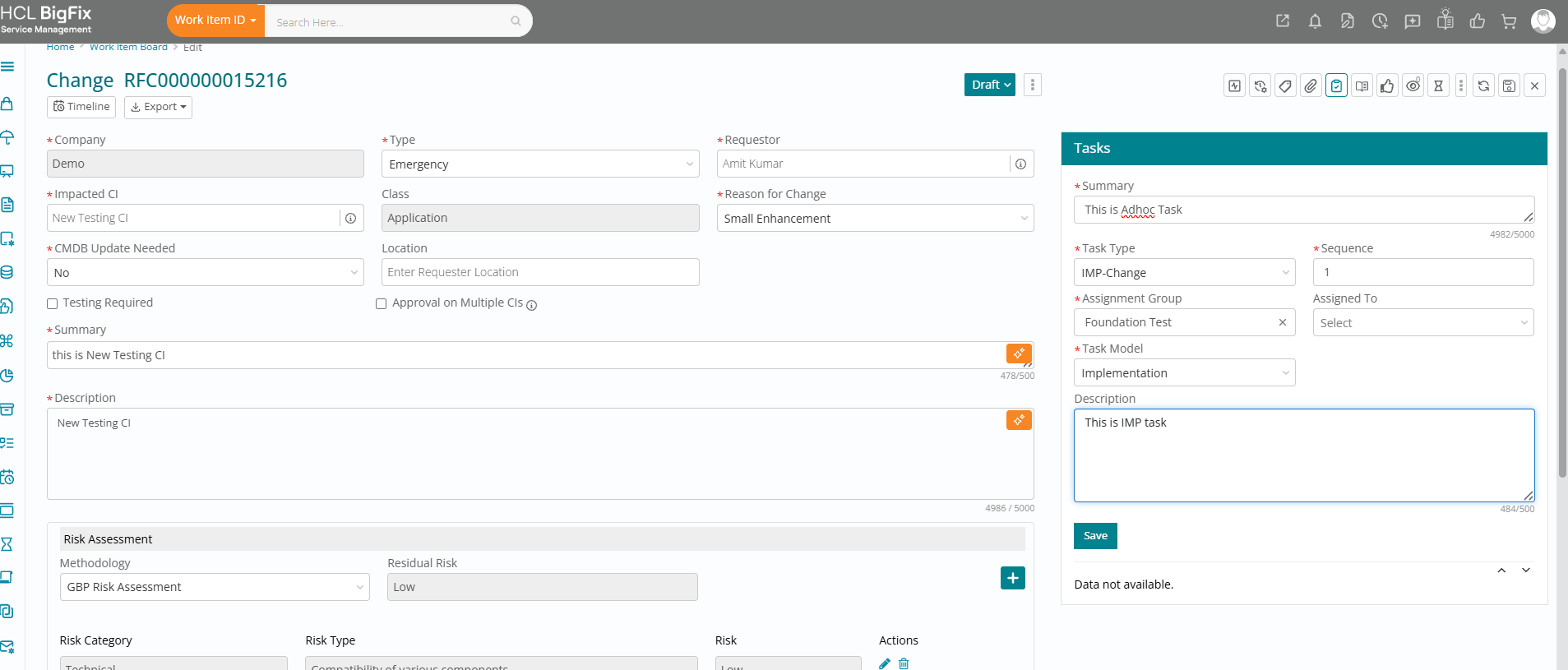Click the hourglass icon in change toolbar

(1438, 85)
